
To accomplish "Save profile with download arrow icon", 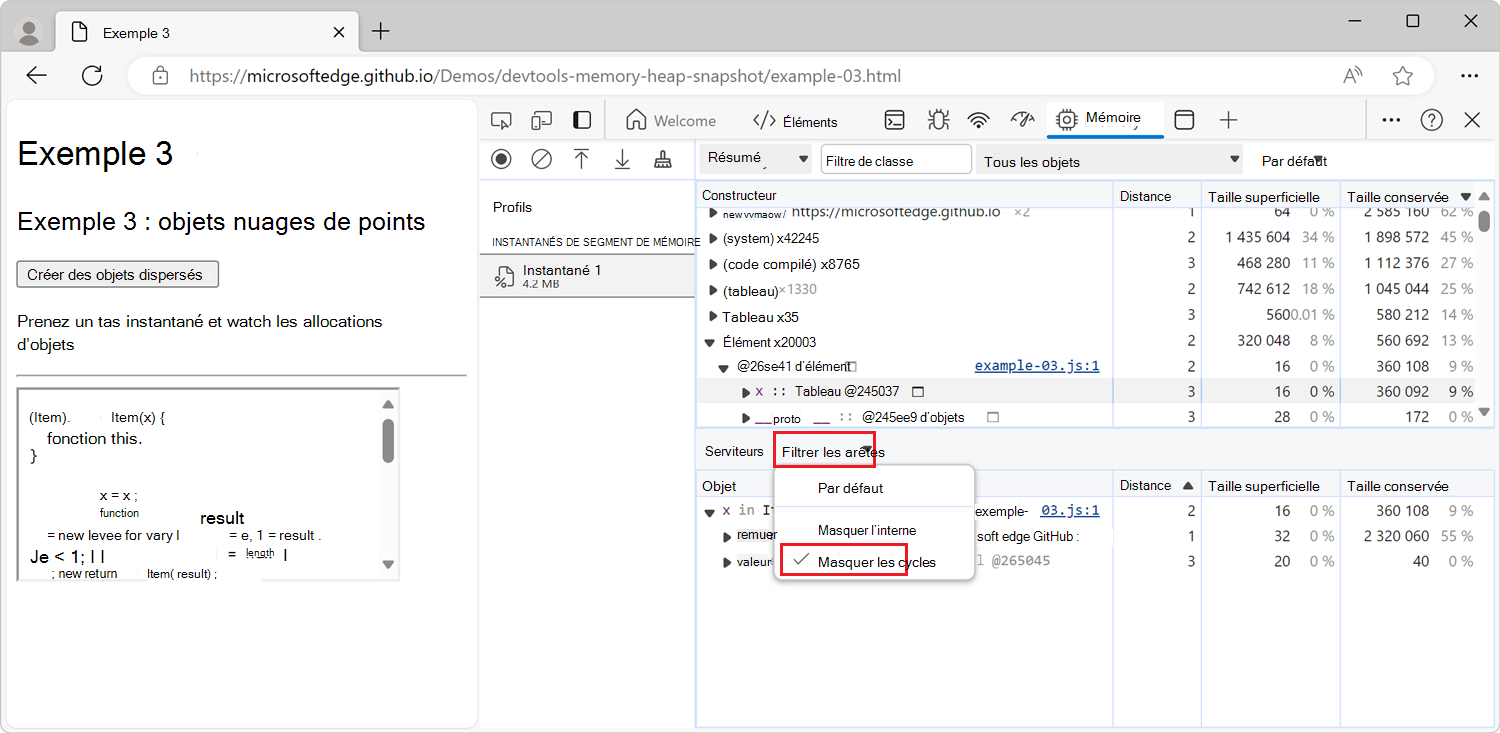I will (622, 159).
